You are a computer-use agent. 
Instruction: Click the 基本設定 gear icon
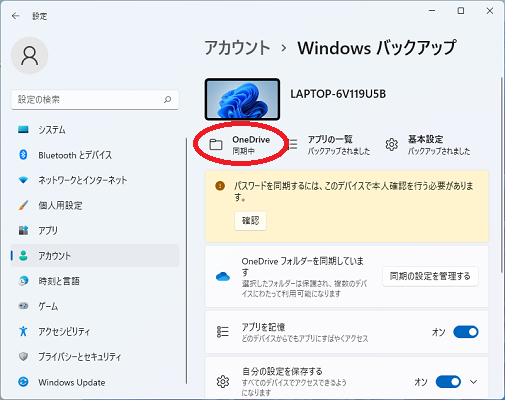tap(392, 145)
